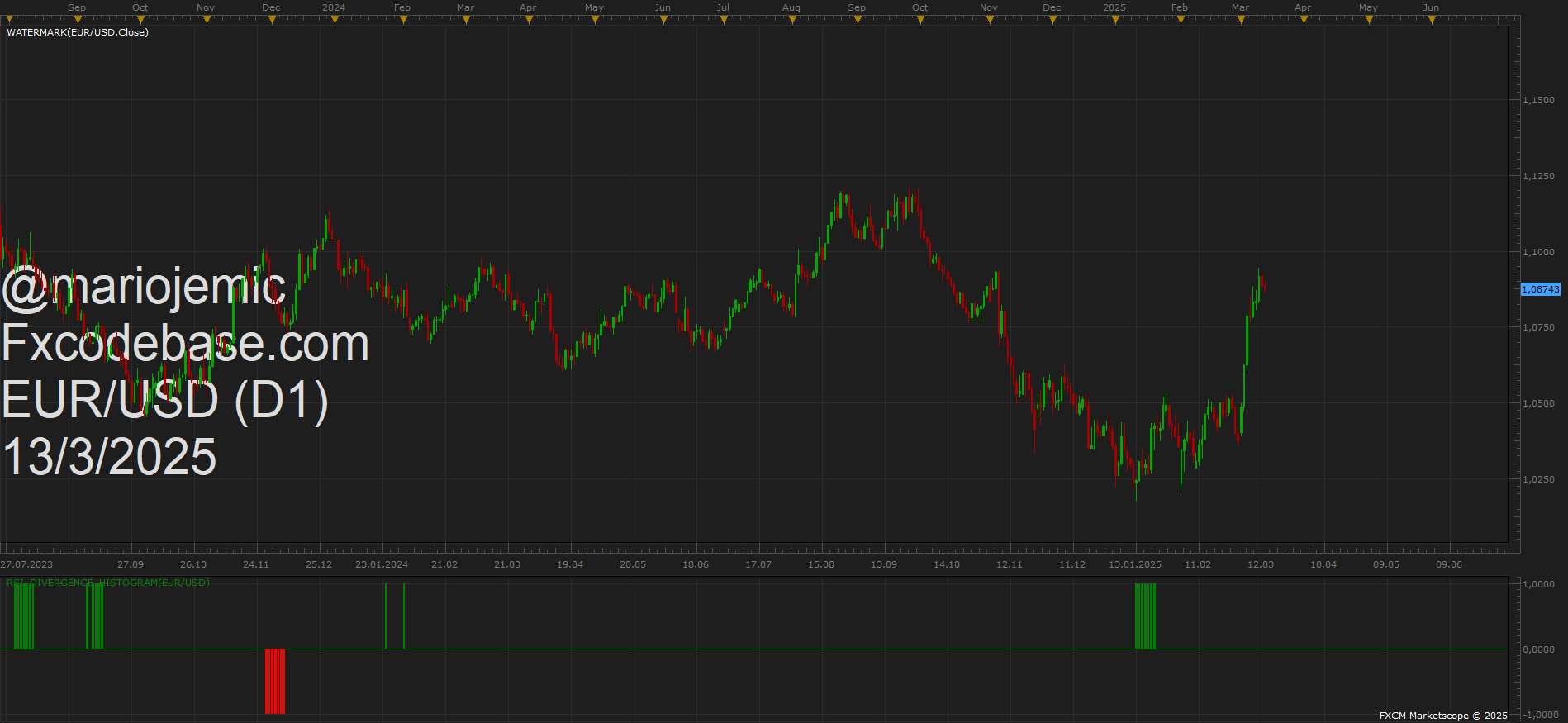The height and width of the screenshot is (723, 1568).
Task: Click the 1,0750 price level label
Action: pos(1538,327)
